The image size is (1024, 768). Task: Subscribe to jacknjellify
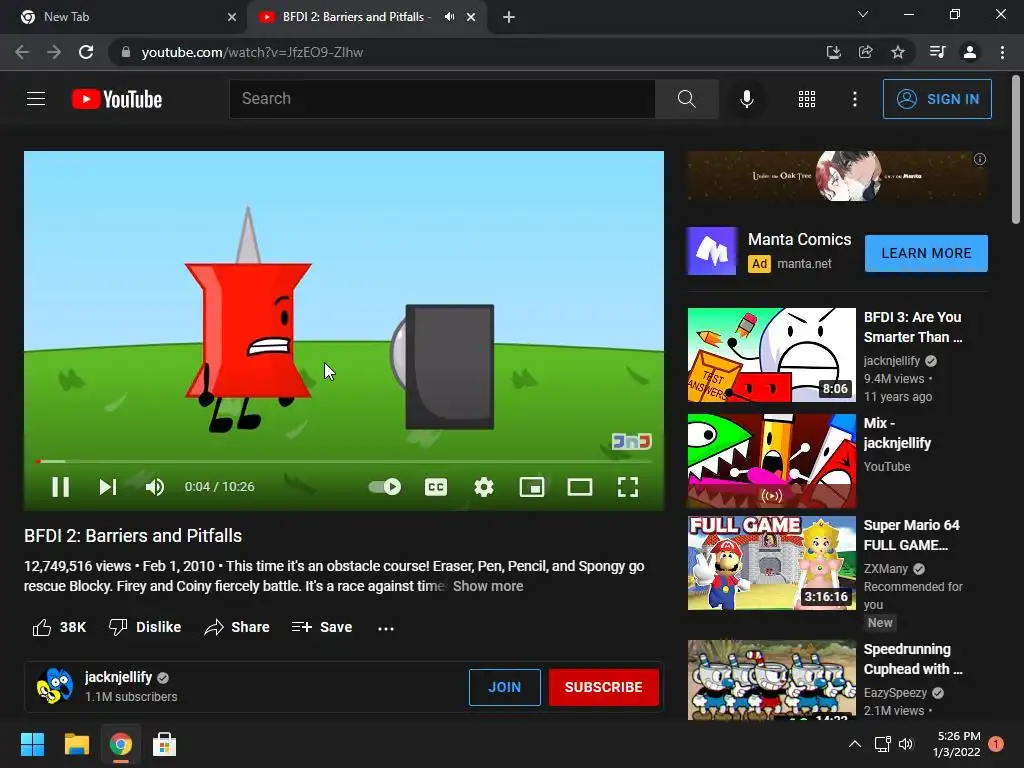(x=603, y=687)
